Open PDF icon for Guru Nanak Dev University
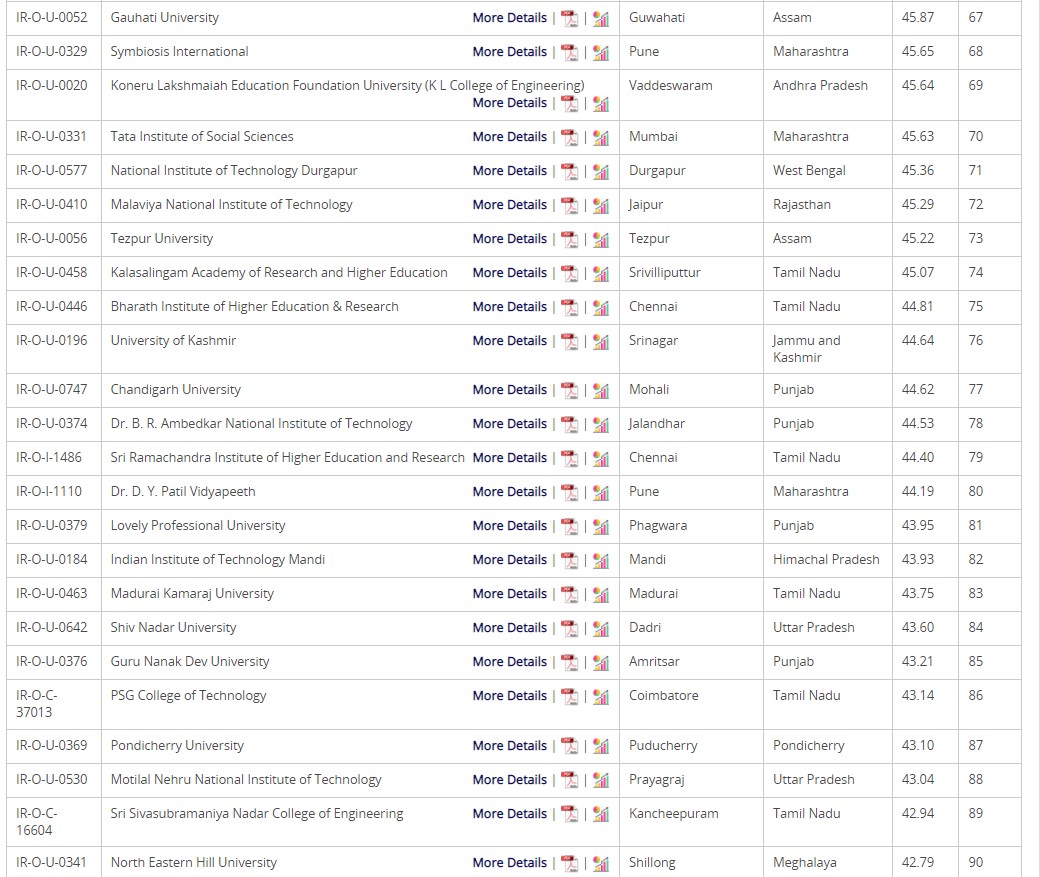This screenshot has height=877, width=1040. click(569, 663)
